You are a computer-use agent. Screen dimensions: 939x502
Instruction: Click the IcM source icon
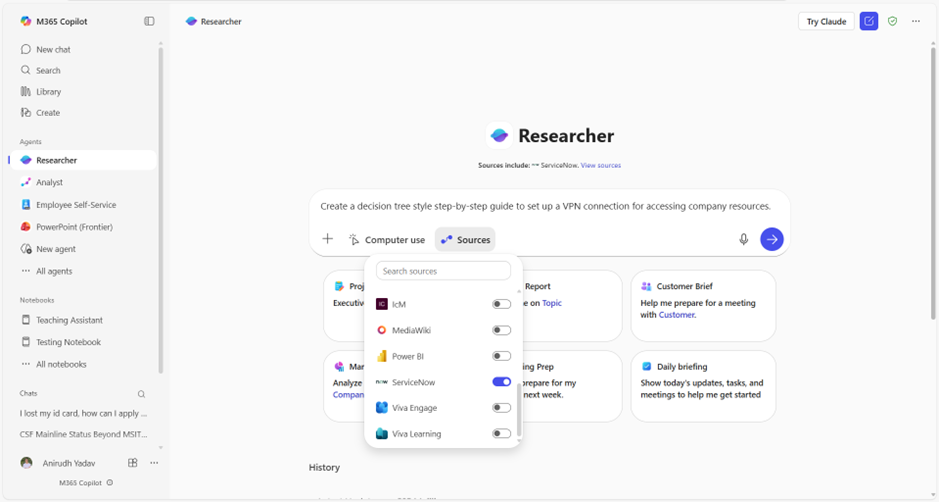coord(381,304)
